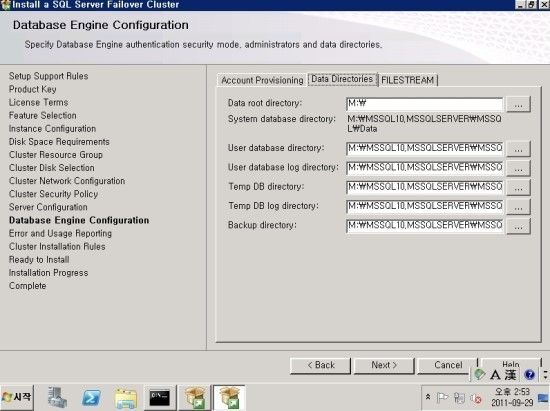Screen dimensions: 550x411
Task: Launch PowerShell from the taskbar
Action: [x=91, y=398]
